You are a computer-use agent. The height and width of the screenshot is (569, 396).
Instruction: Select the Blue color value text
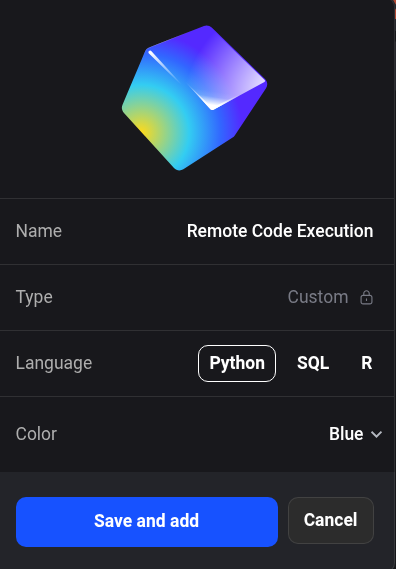click(346, 434)
